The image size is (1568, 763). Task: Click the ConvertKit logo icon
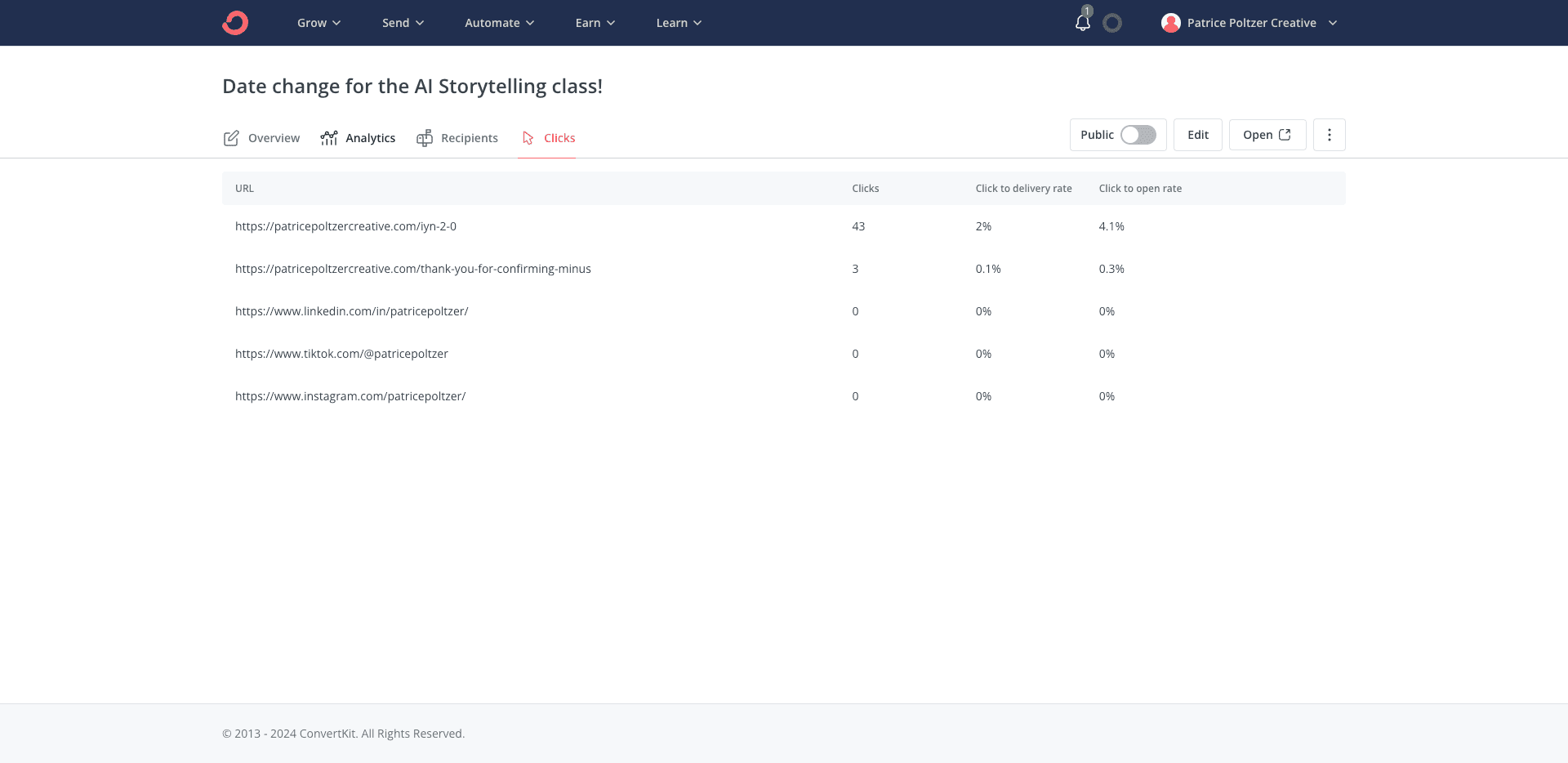pyautogui.click(x=235, y=23)
